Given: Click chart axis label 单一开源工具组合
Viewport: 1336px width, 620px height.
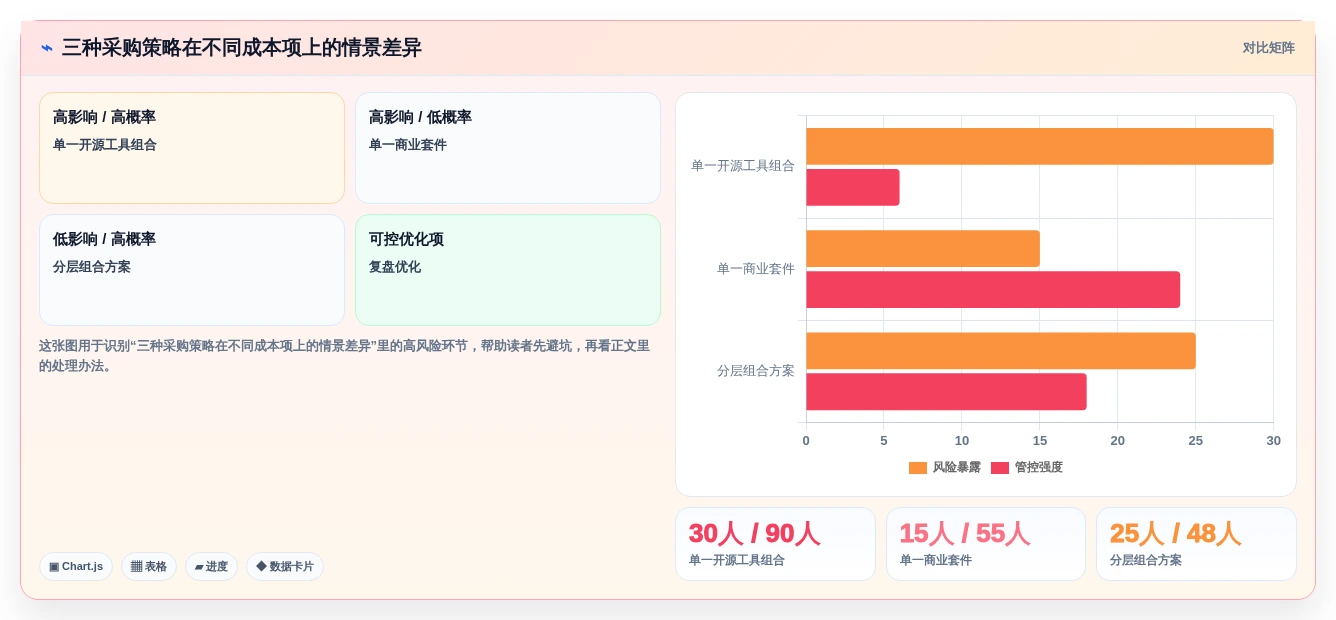Looking at the screenshot, I should coord(743,166).
